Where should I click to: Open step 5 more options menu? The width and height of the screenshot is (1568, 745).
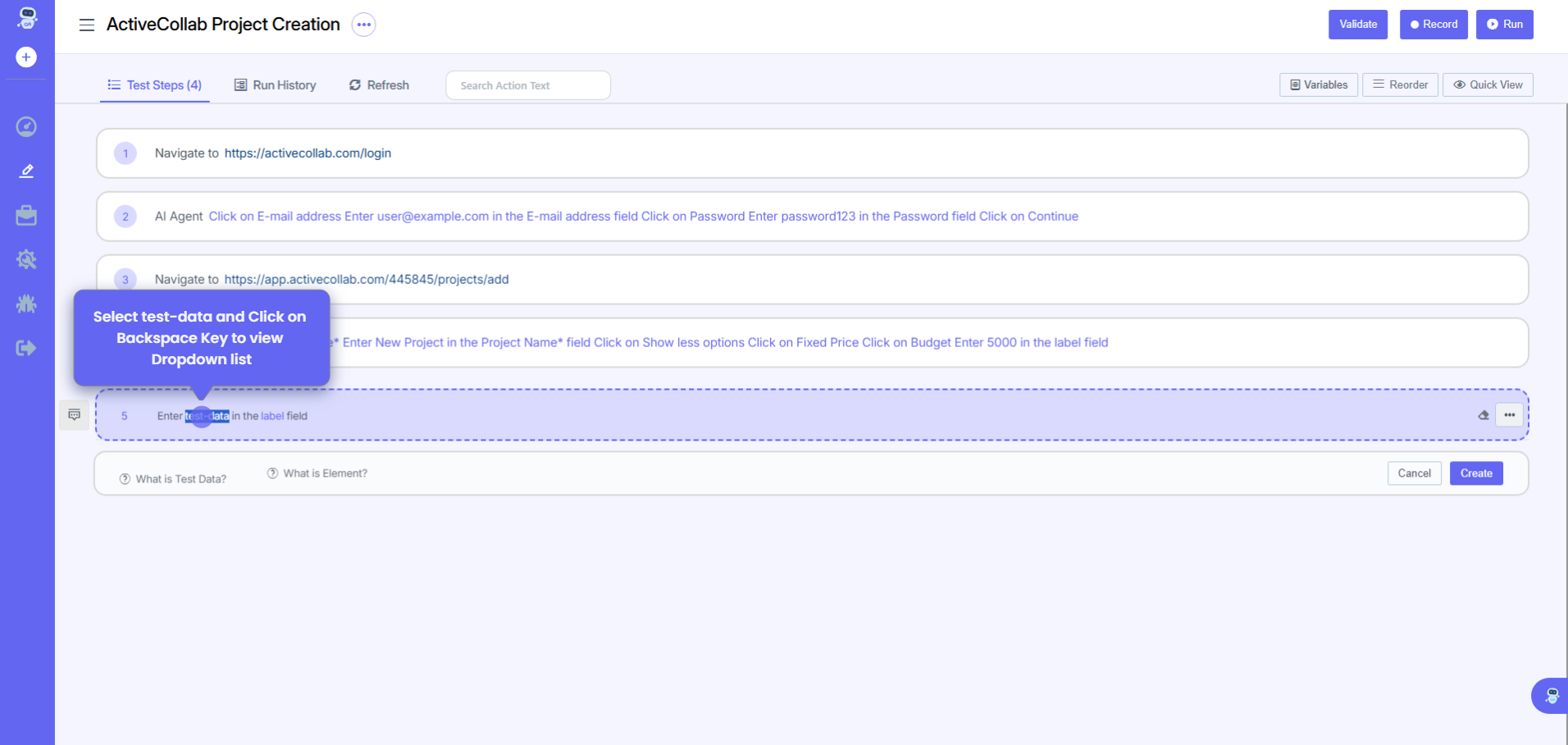[x=1509, y=415]
